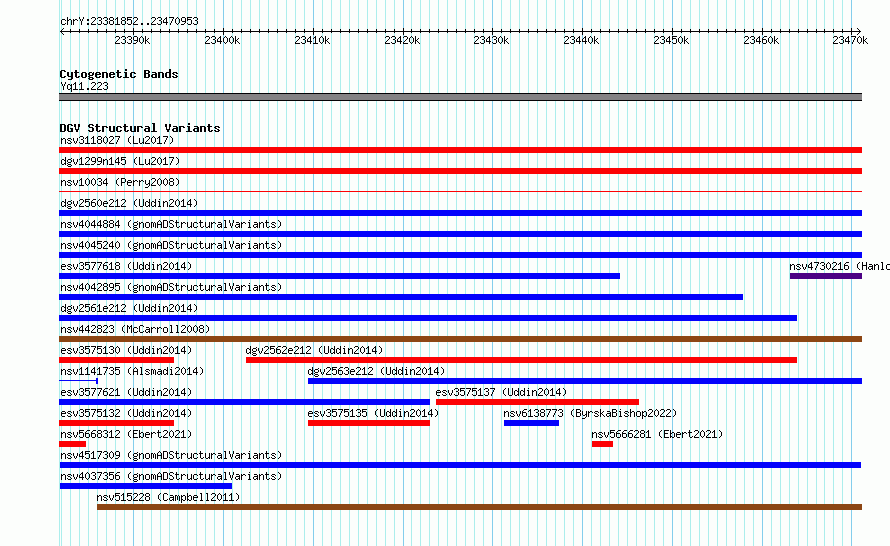Select the blue nsv4042895 variant bar
The width and height of the screenshot is (890, 546).
pos(401,297)
